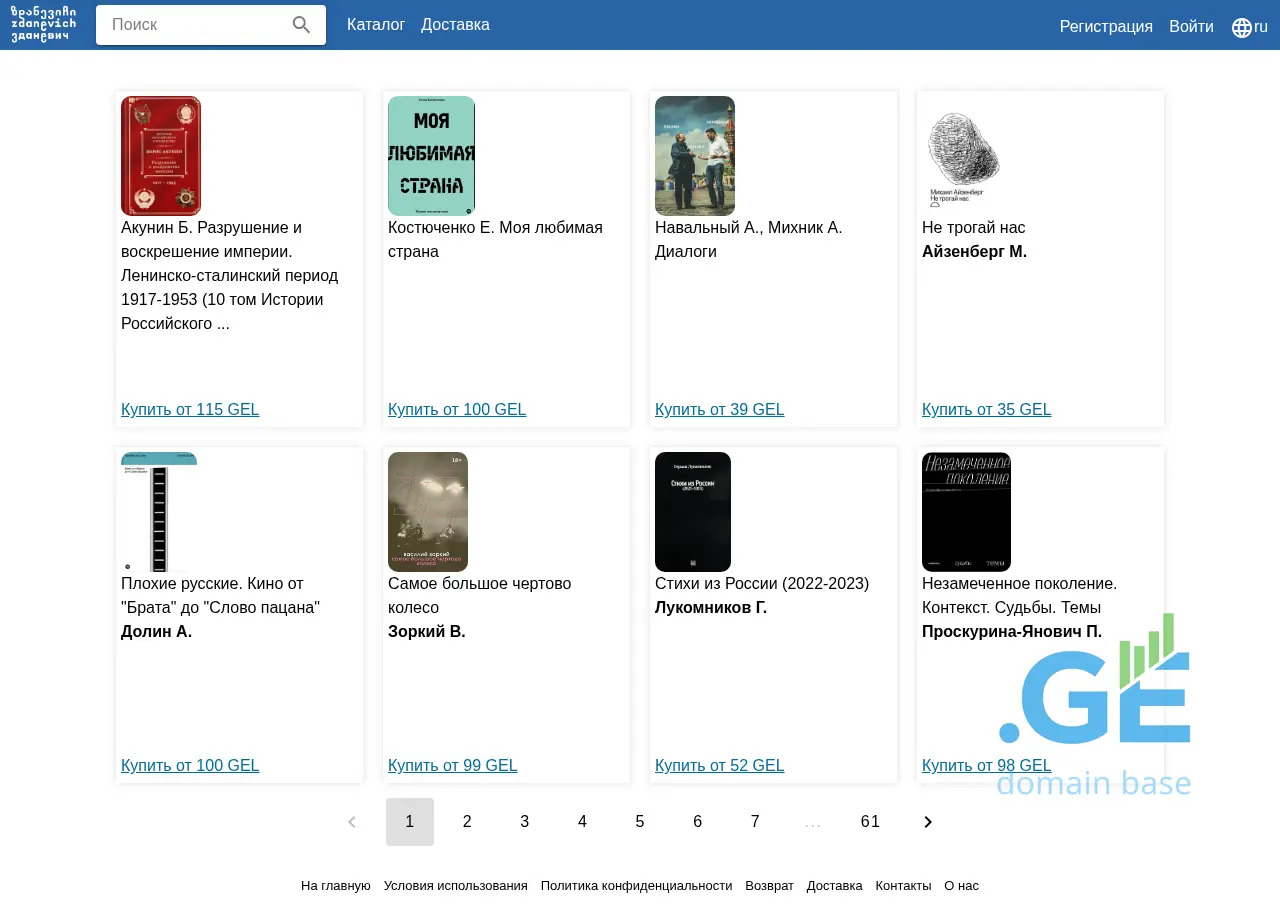Image resolution: width=1280 pixels, height=904 pixels.
Task: Go to page 2 of results
Action: pos(467,822)
